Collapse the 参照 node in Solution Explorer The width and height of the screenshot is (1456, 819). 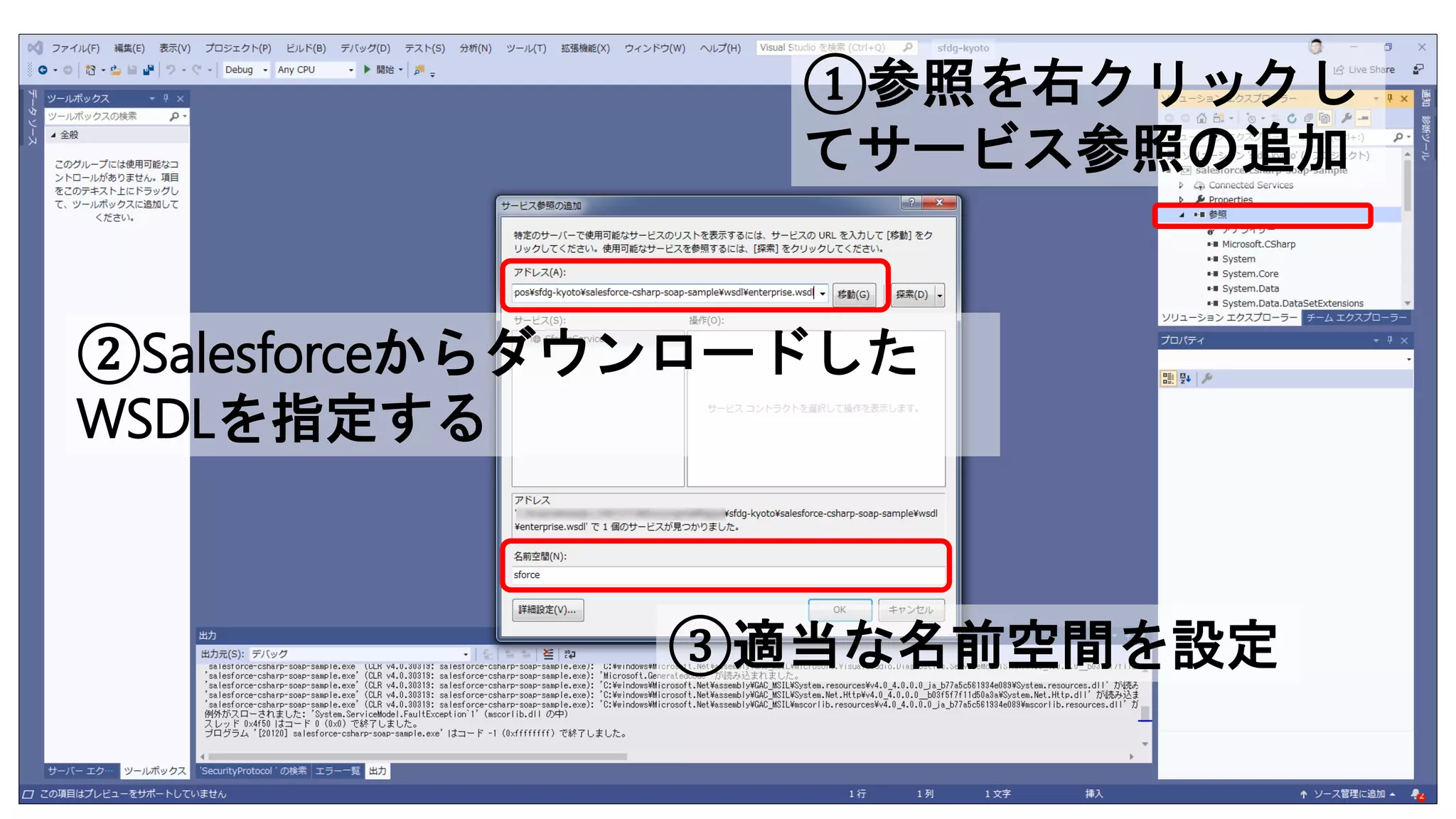(1182, 215)
